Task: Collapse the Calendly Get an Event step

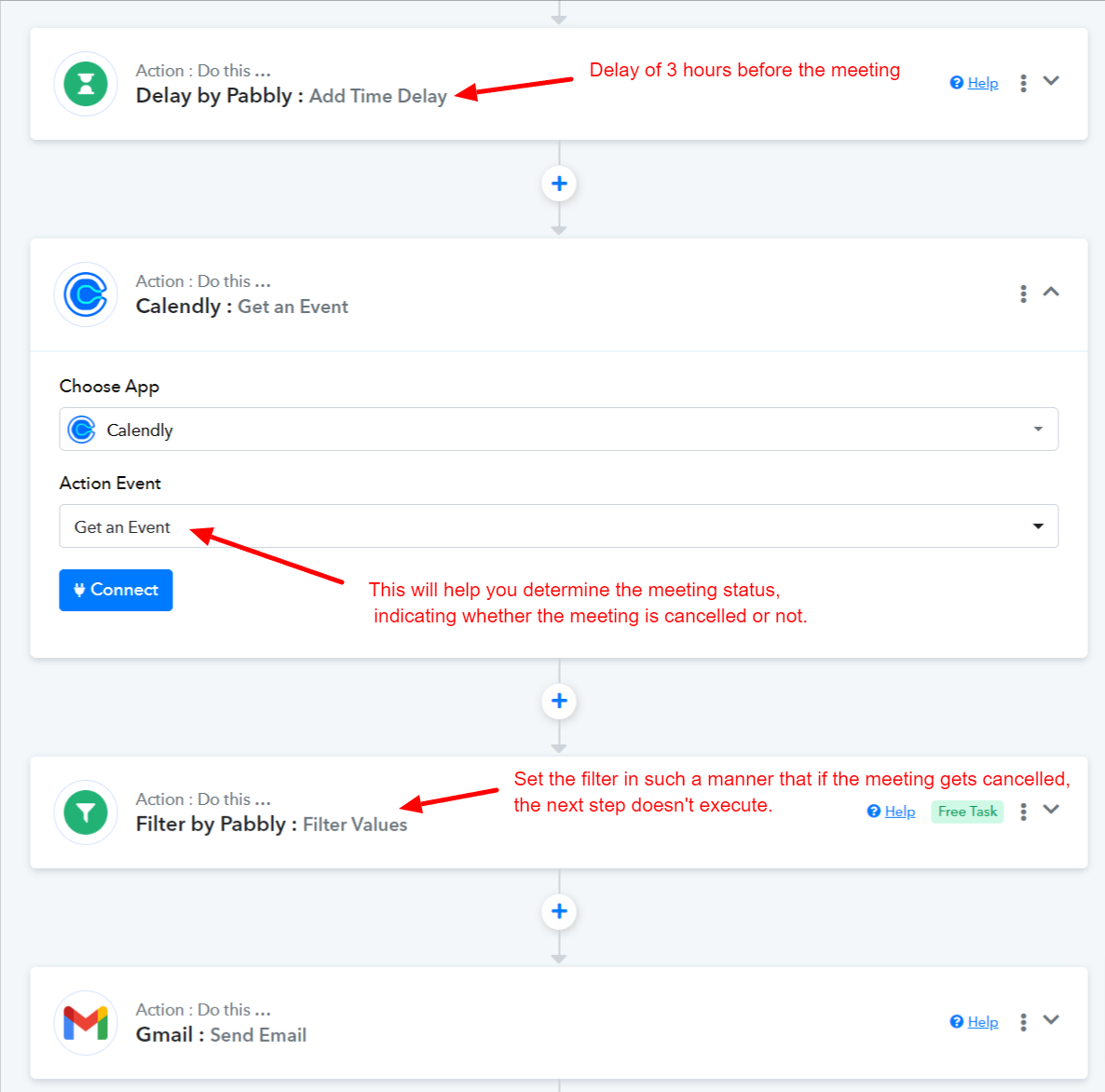Action: click(x=1051, y=292)
